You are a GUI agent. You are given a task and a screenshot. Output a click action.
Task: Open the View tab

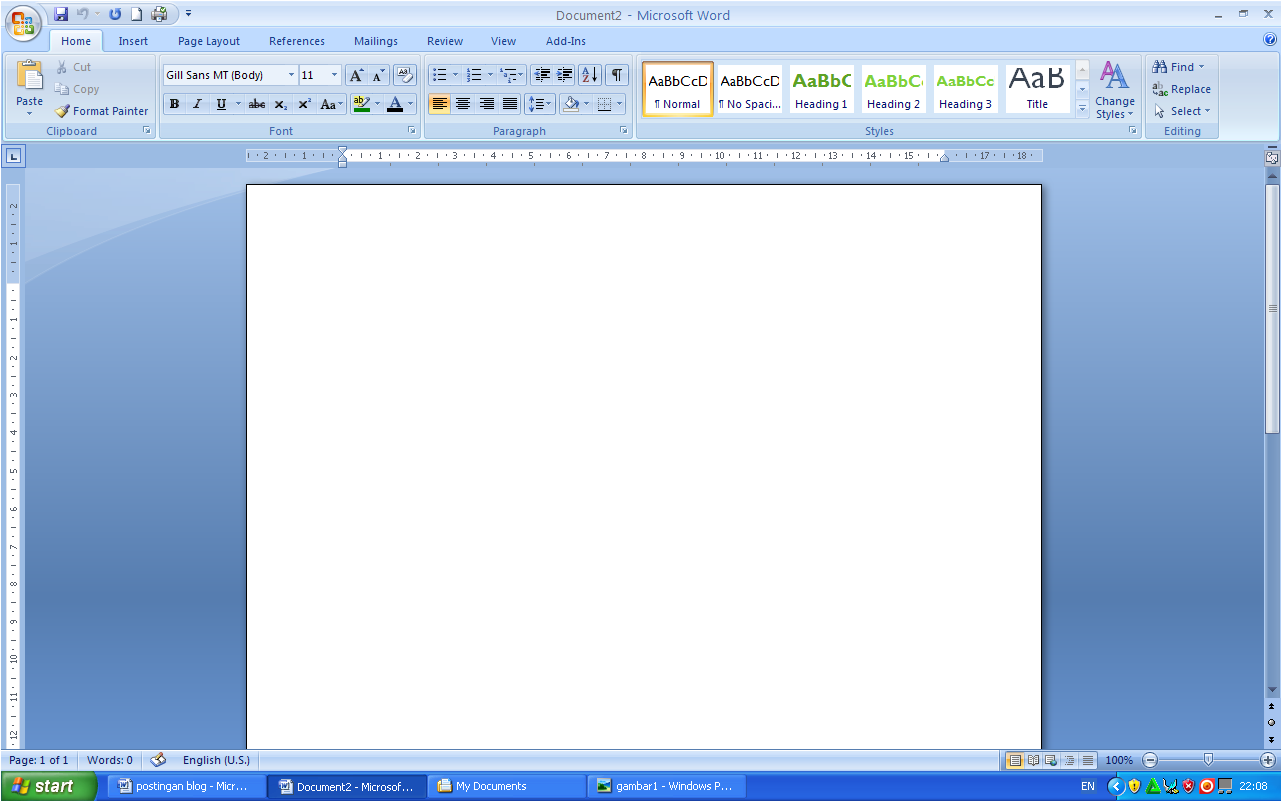(504, 41)
